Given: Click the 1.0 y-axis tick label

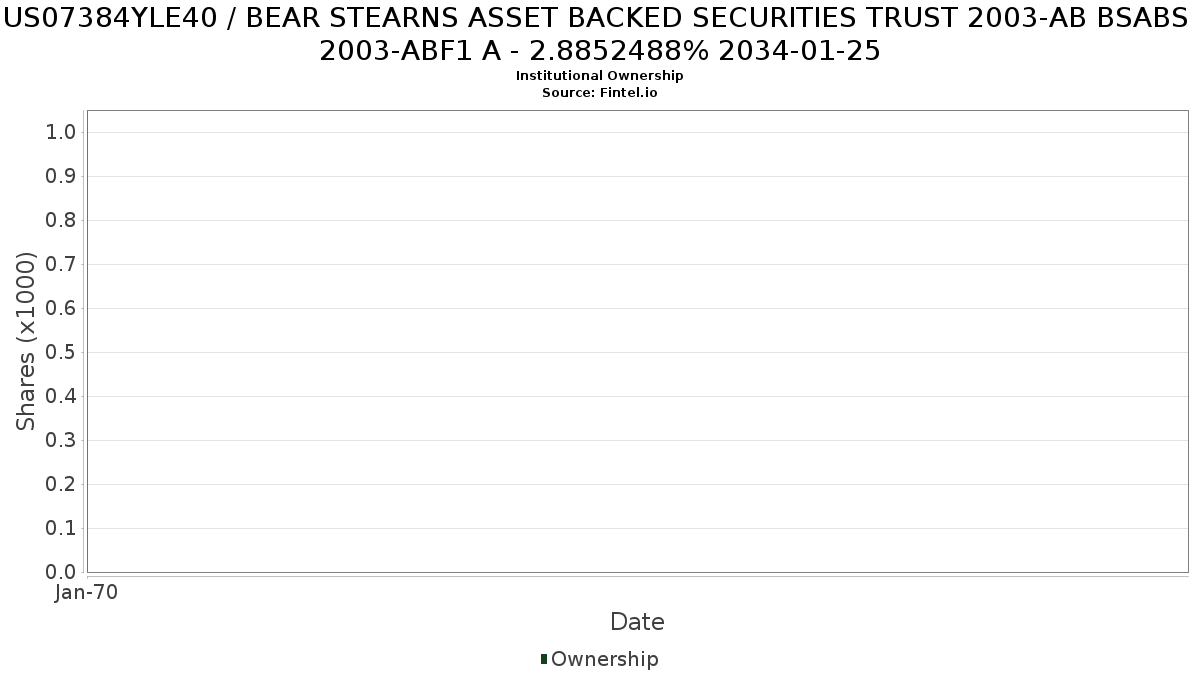Looking at the screenshot, I should [61, 132].
